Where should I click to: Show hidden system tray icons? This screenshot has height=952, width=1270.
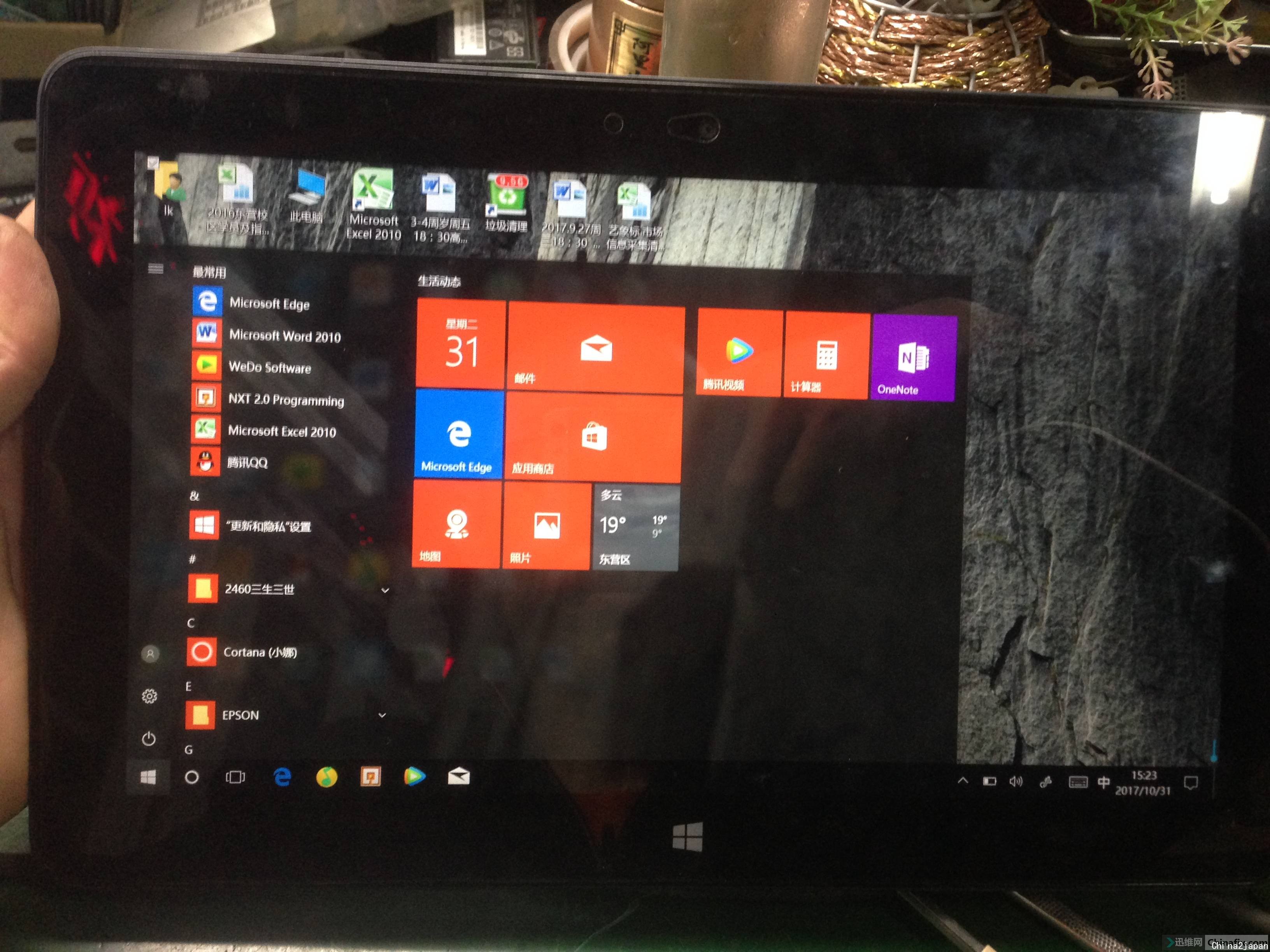coord(963,780)
